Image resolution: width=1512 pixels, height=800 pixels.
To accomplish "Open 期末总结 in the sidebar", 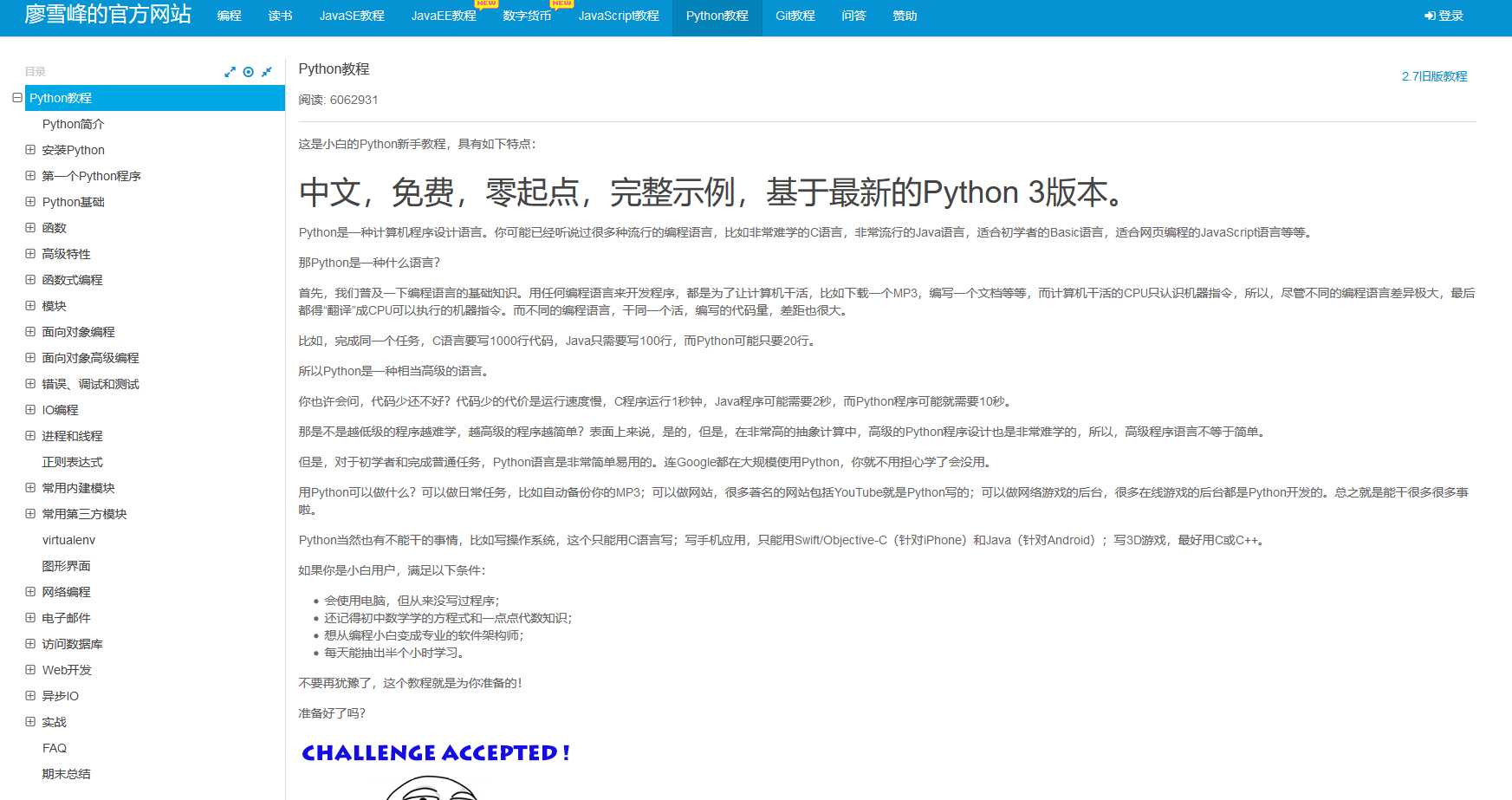I will [67, 774].
